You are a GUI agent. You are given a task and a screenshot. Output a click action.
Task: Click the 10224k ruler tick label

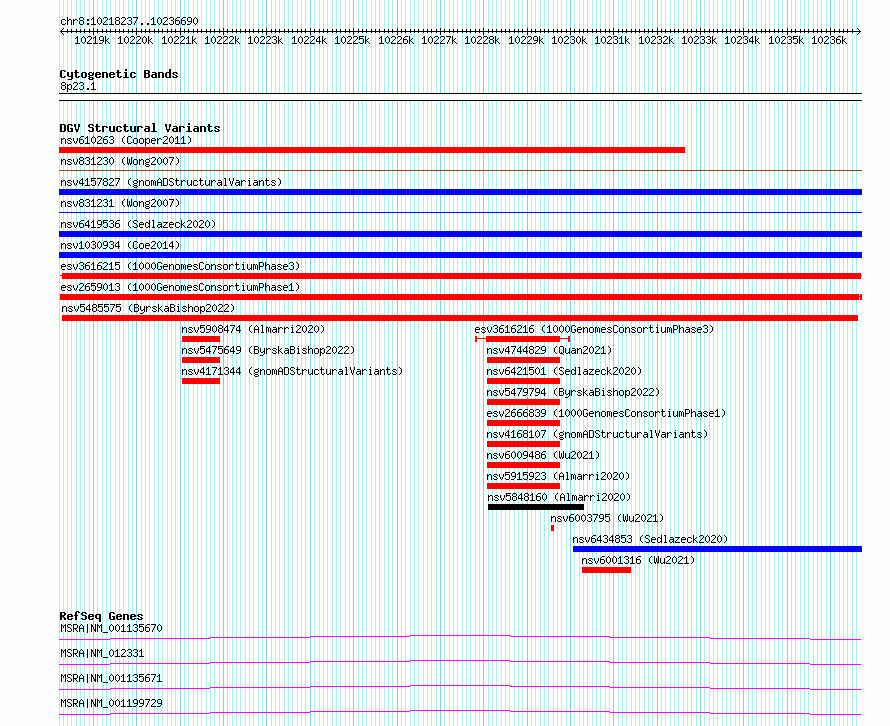(309, 40)
